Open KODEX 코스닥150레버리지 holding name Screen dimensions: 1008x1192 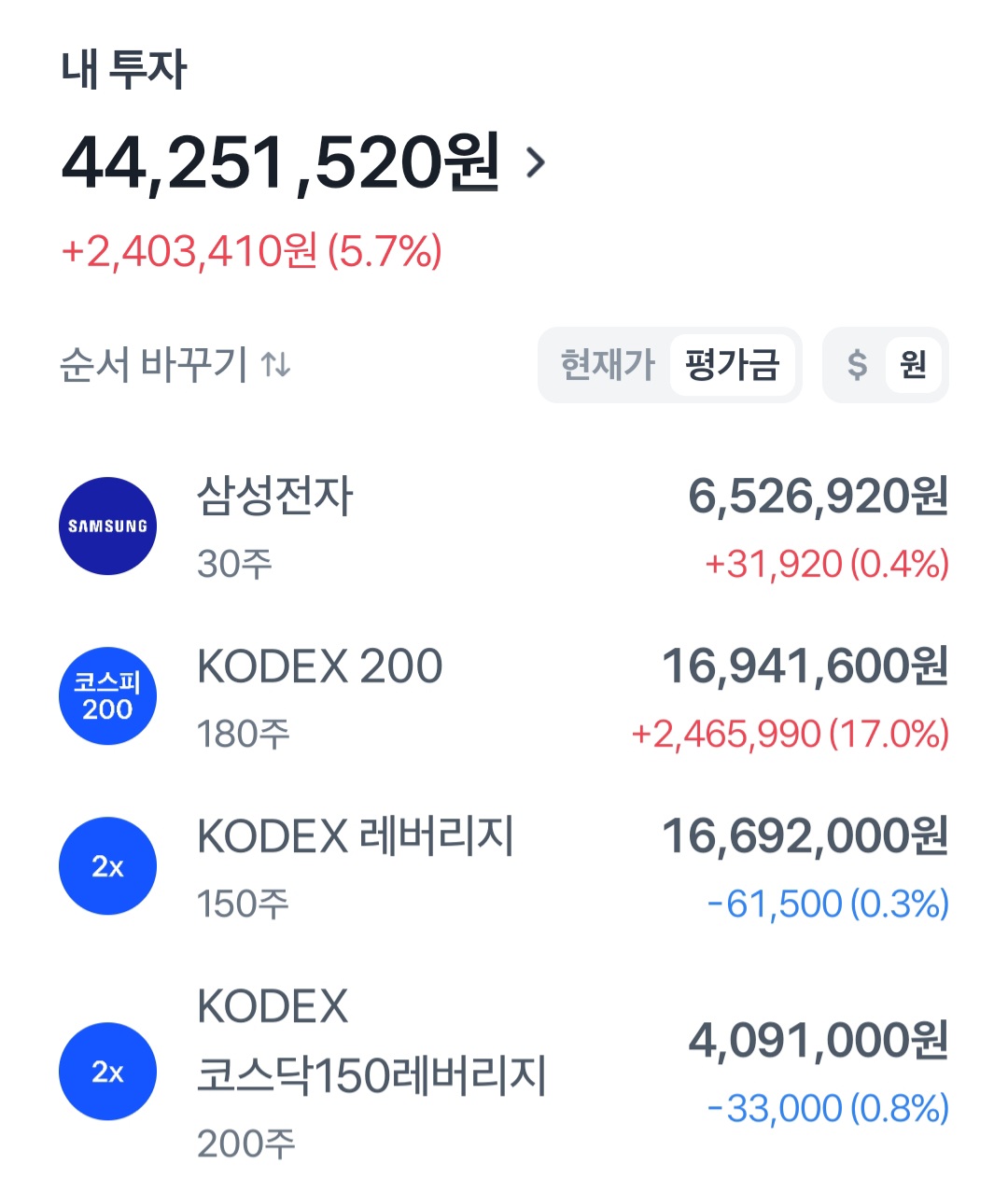point(371,1041)
